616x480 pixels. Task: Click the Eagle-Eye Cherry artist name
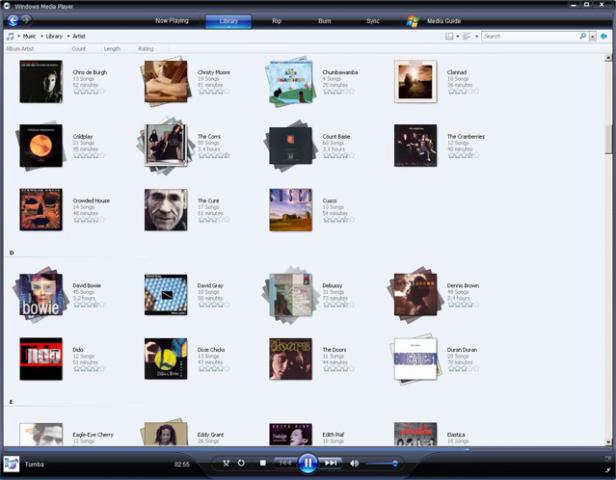click(x=93, y=434)
